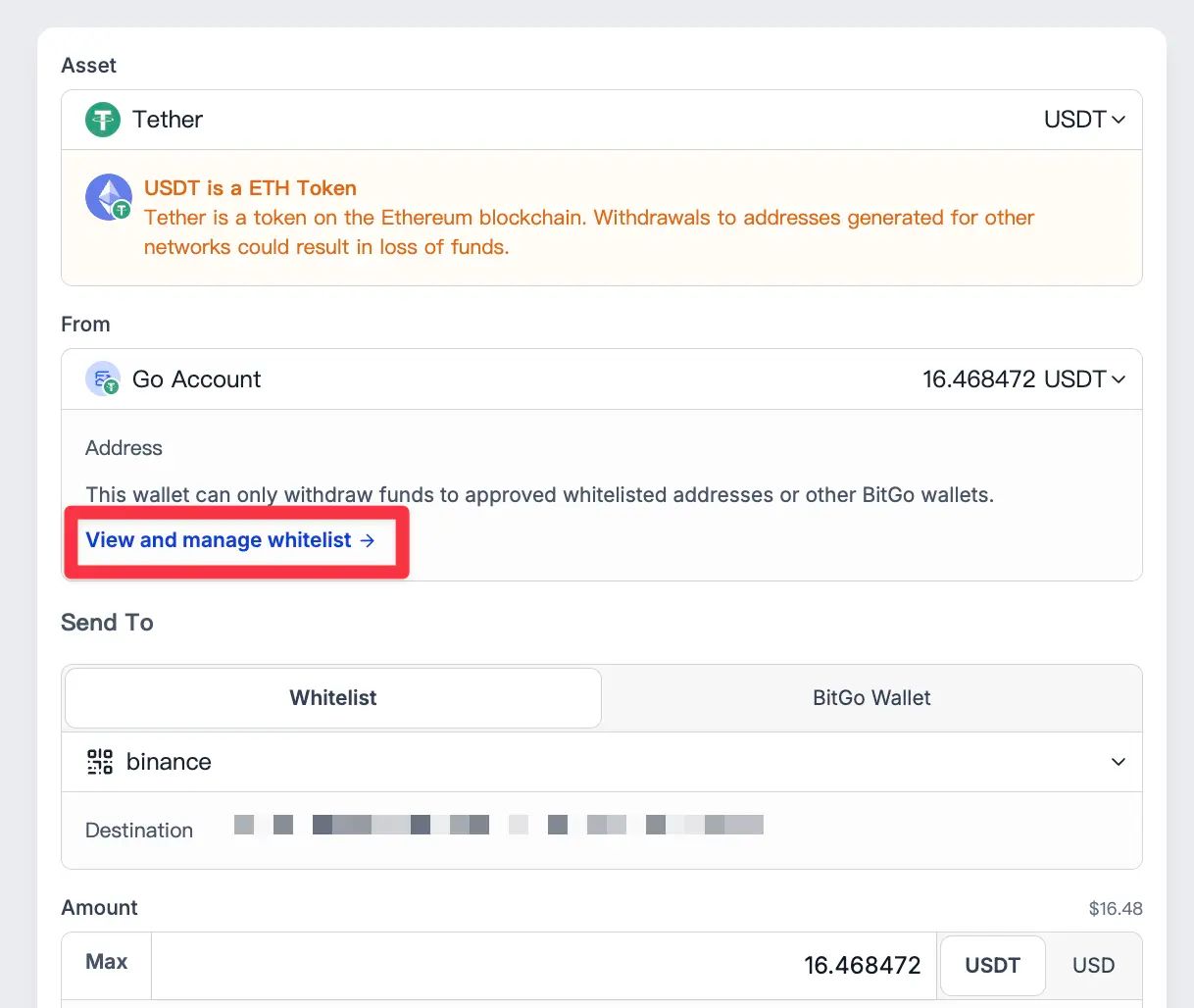Click the Max amount button
Image resolution: width=1194 pixels, height=1008 pixels.
tap(105, 962)
